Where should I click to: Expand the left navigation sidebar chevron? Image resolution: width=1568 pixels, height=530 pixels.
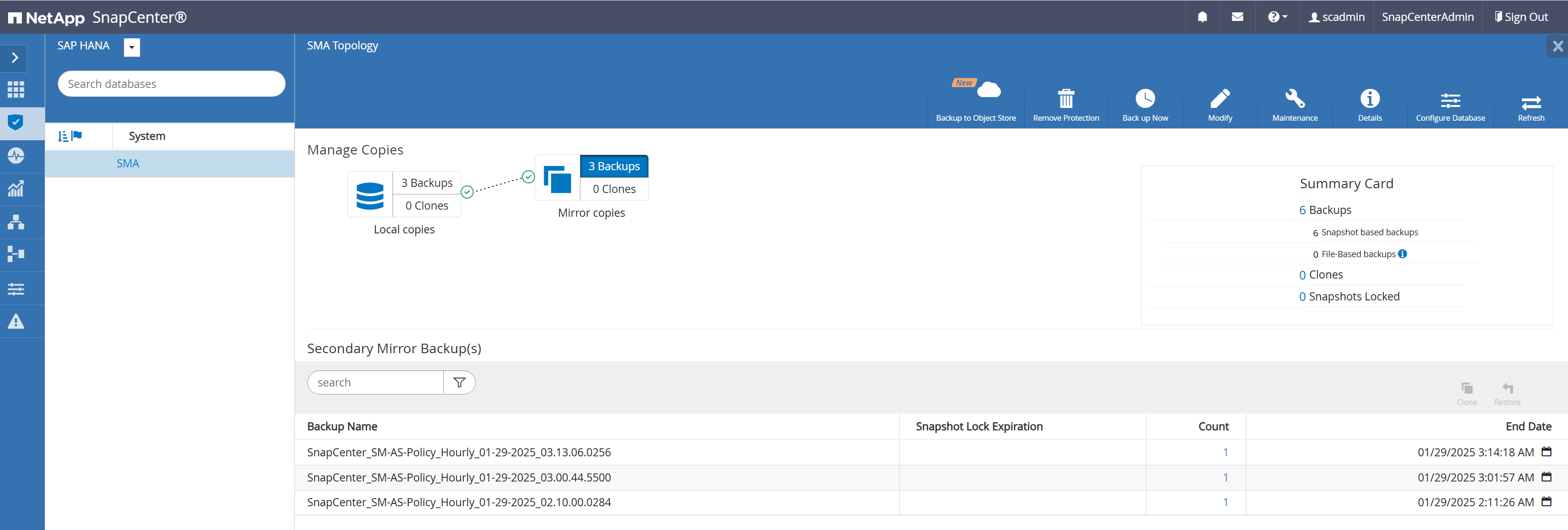click(x=15, y=58)
